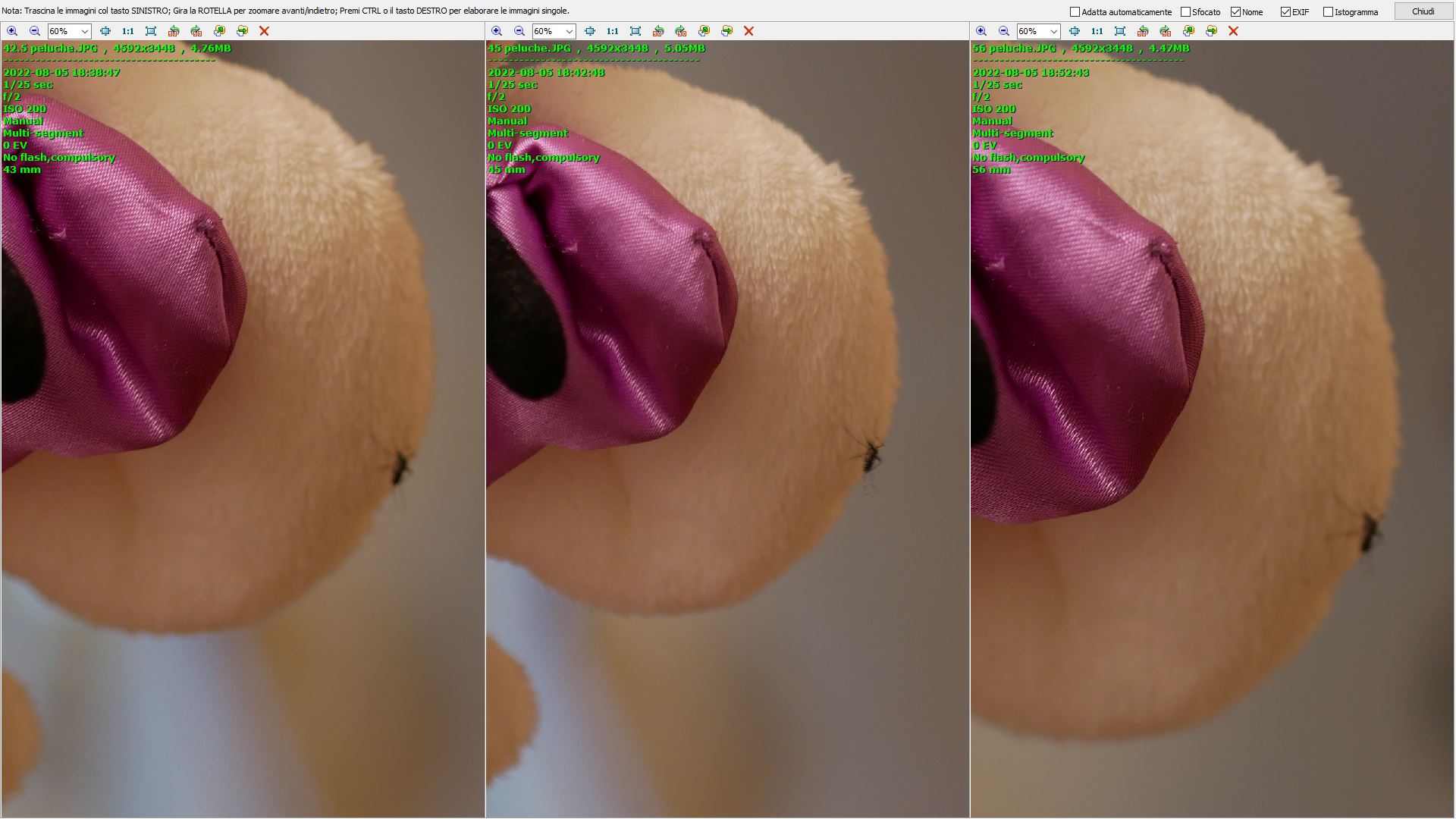This screenshot has width=1456, height=819.
Task: Click timestamp '2022-08-05 18:52:43'
Action: [1031, 73]
